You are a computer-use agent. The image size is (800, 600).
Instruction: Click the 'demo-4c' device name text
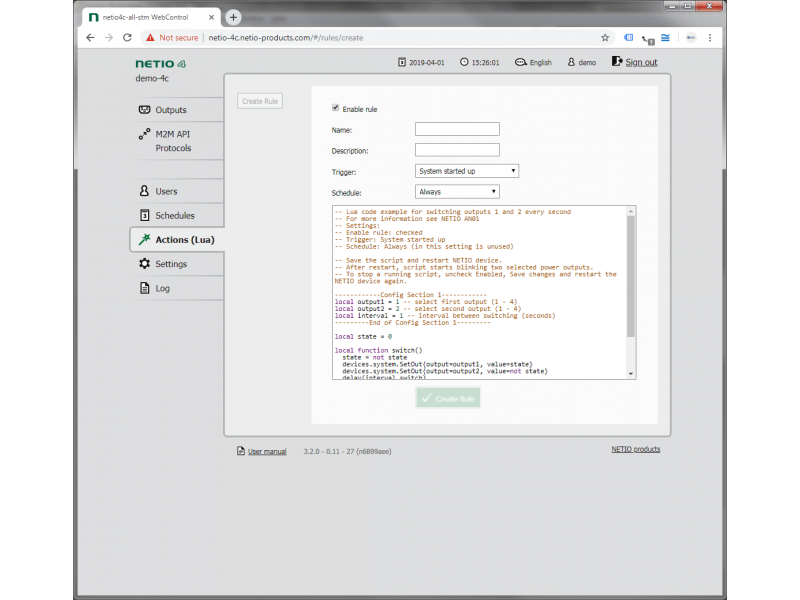tap(152, 78)
